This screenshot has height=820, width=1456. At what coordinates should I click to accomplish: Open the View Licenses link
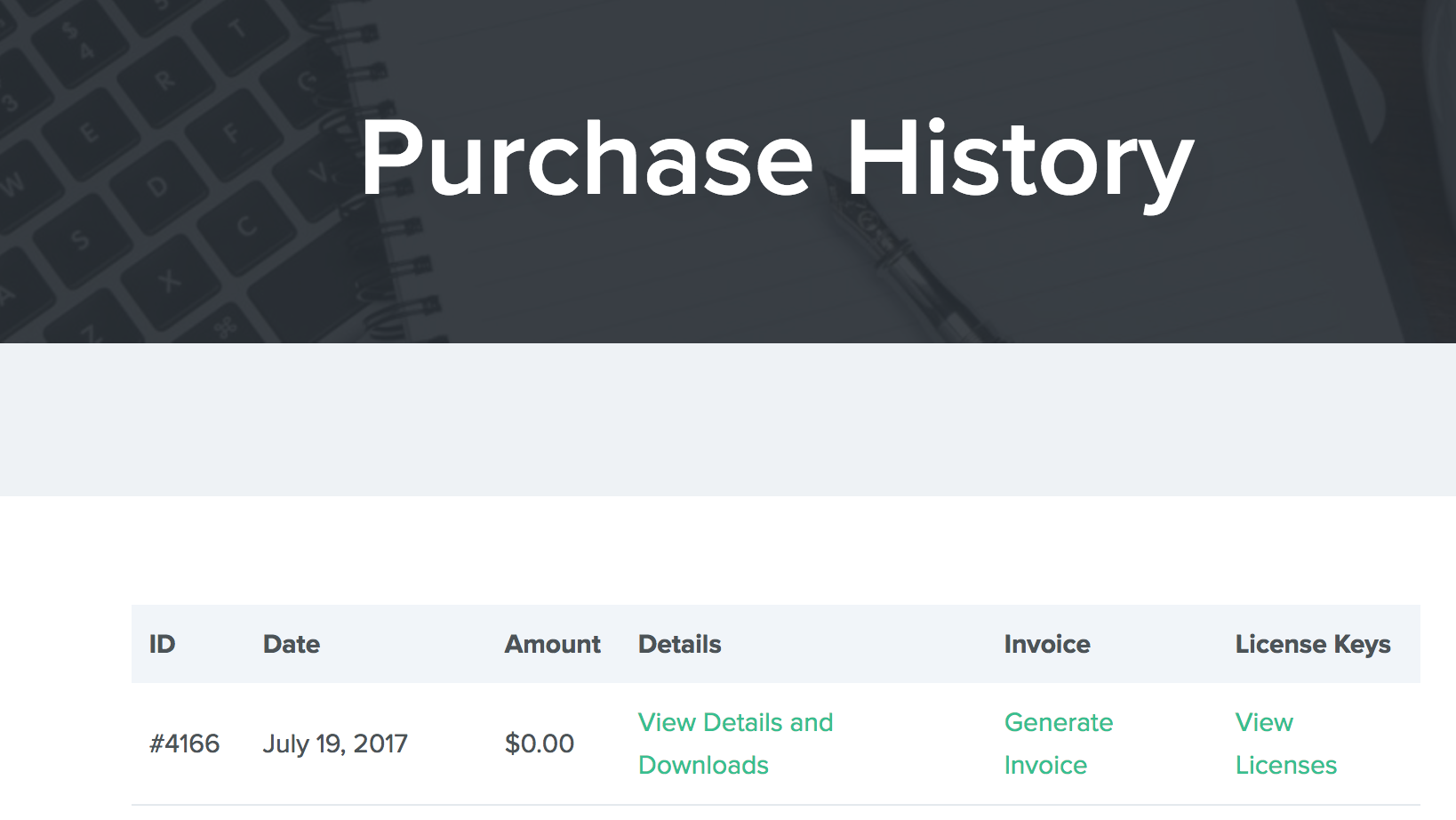point(1285,744)
